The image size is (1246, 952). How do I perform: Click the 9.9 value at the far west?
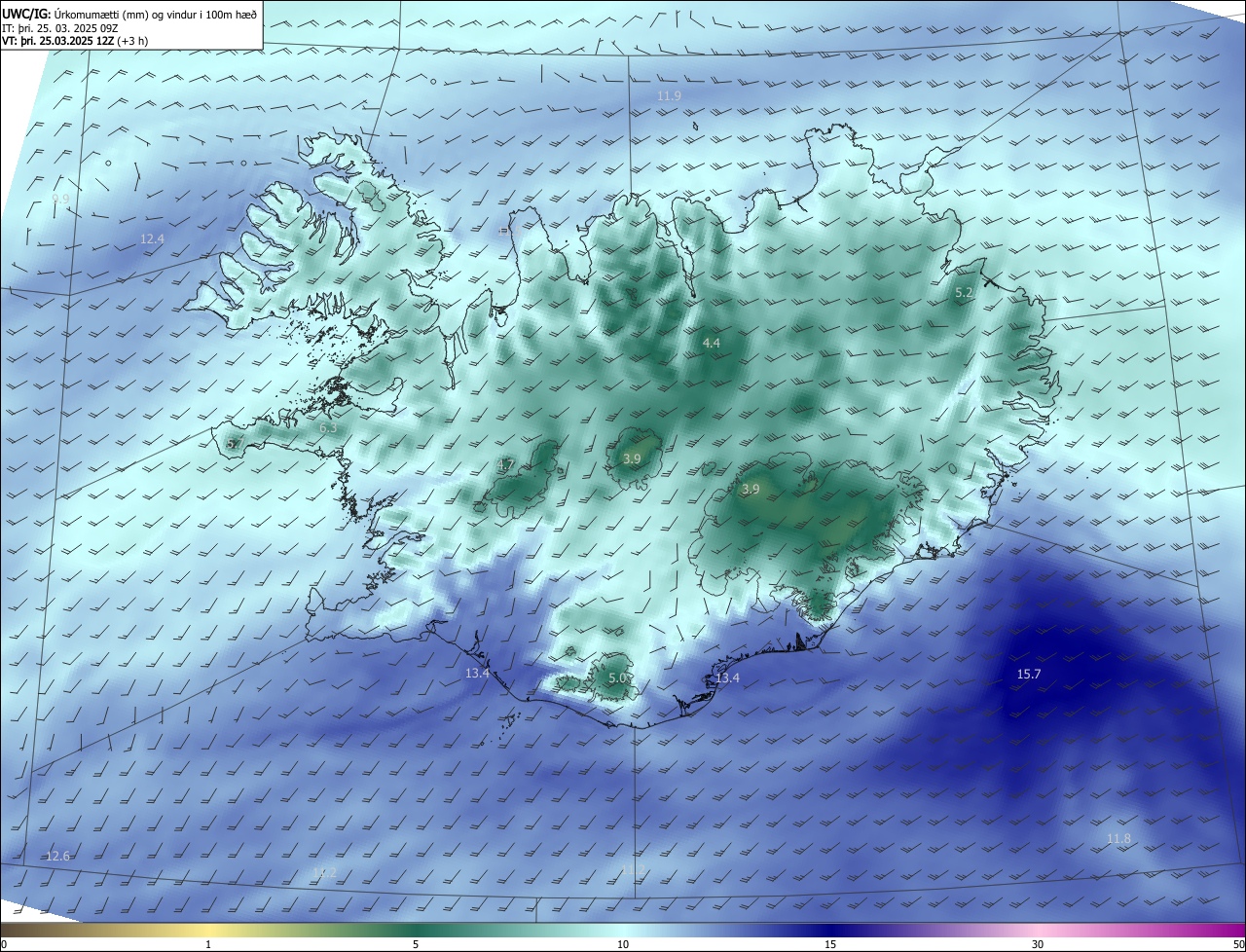click(x=60, y=198)
